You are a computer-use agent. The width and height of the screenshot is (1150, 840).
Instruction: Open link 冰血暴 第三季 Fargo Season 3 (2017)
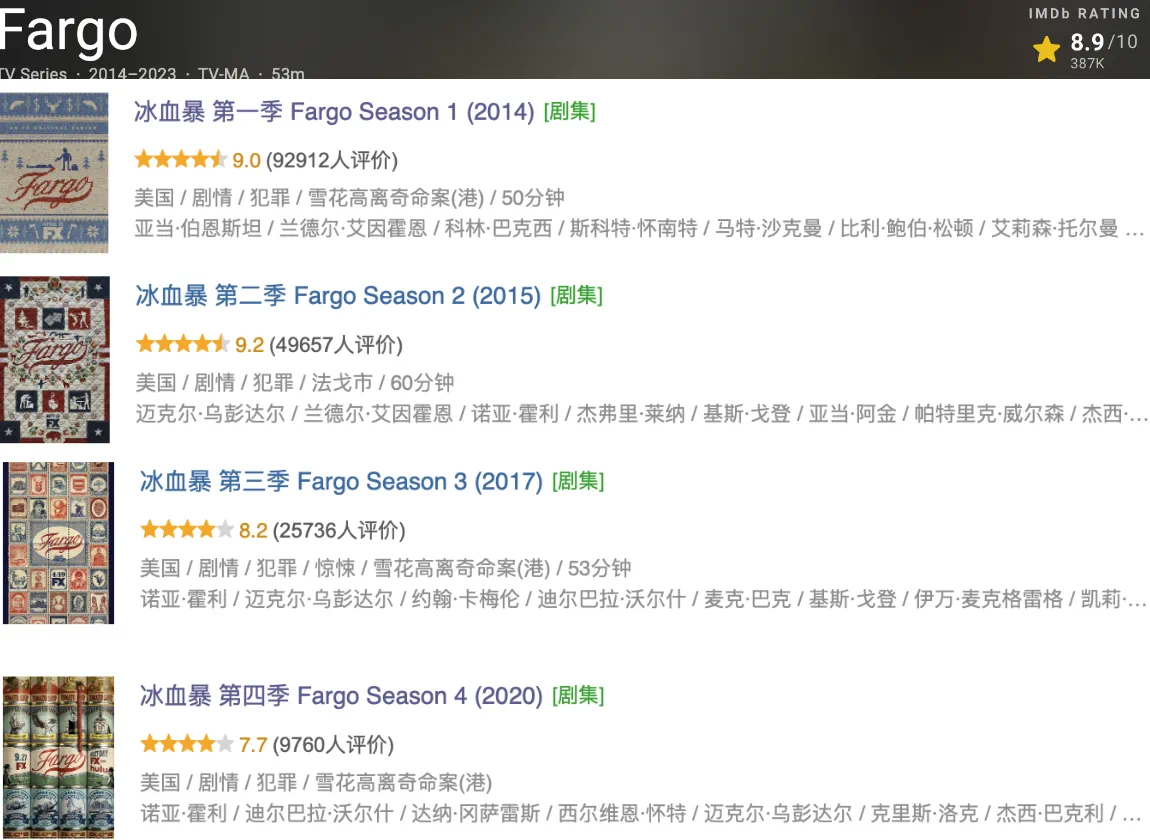[x=341, y=481]
